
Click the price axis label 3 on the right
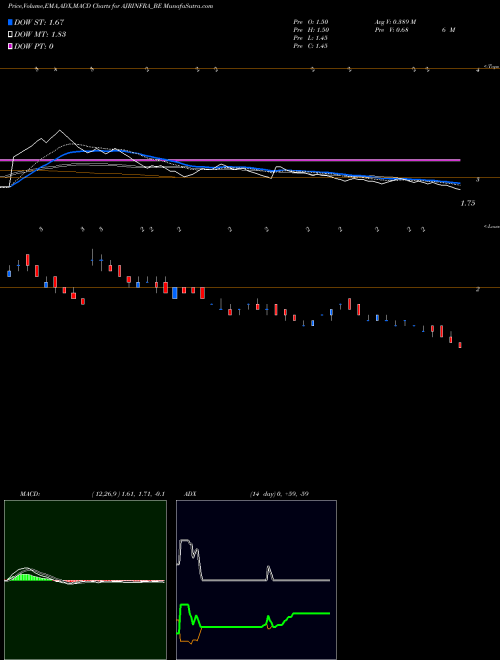[x=478, y=180]
